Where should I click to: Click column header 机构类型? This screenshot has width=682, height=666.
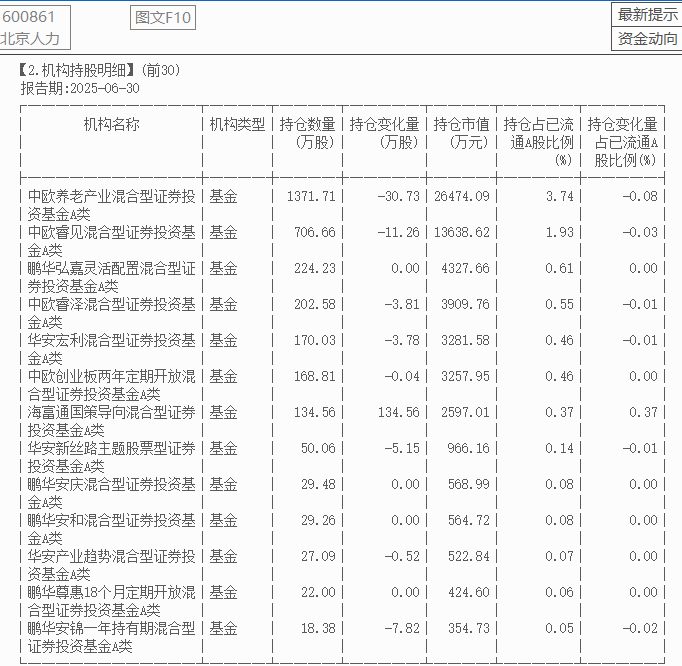pyautogui.click(x=237, y=124)
